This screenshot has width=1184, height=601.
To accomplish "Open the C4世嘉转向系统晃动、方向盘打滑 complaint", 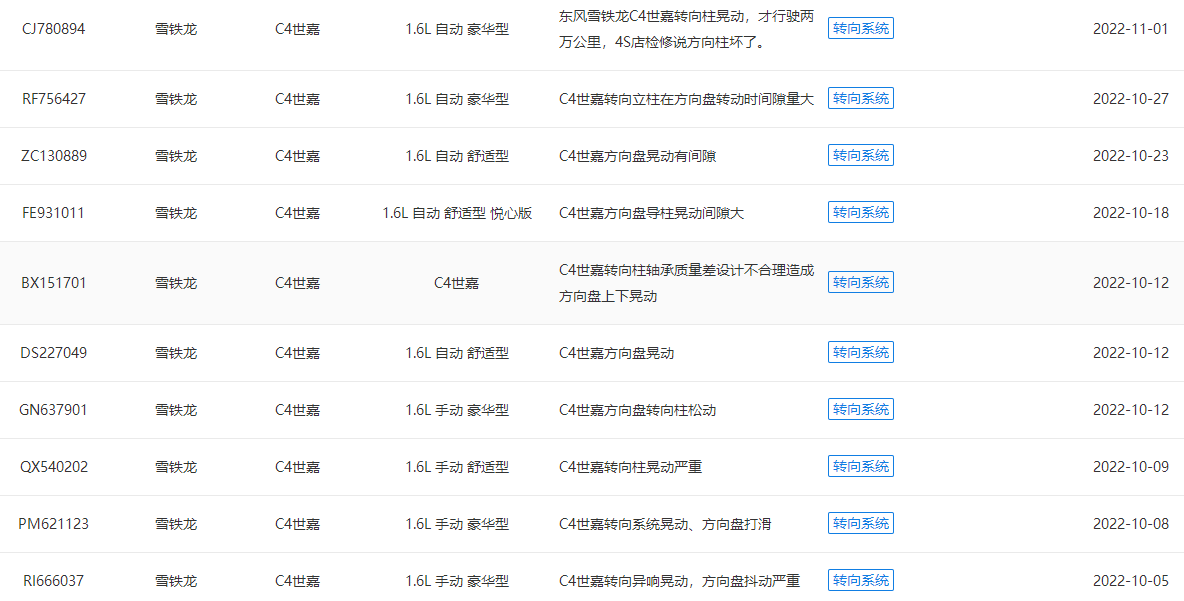I will pos(665,524).
